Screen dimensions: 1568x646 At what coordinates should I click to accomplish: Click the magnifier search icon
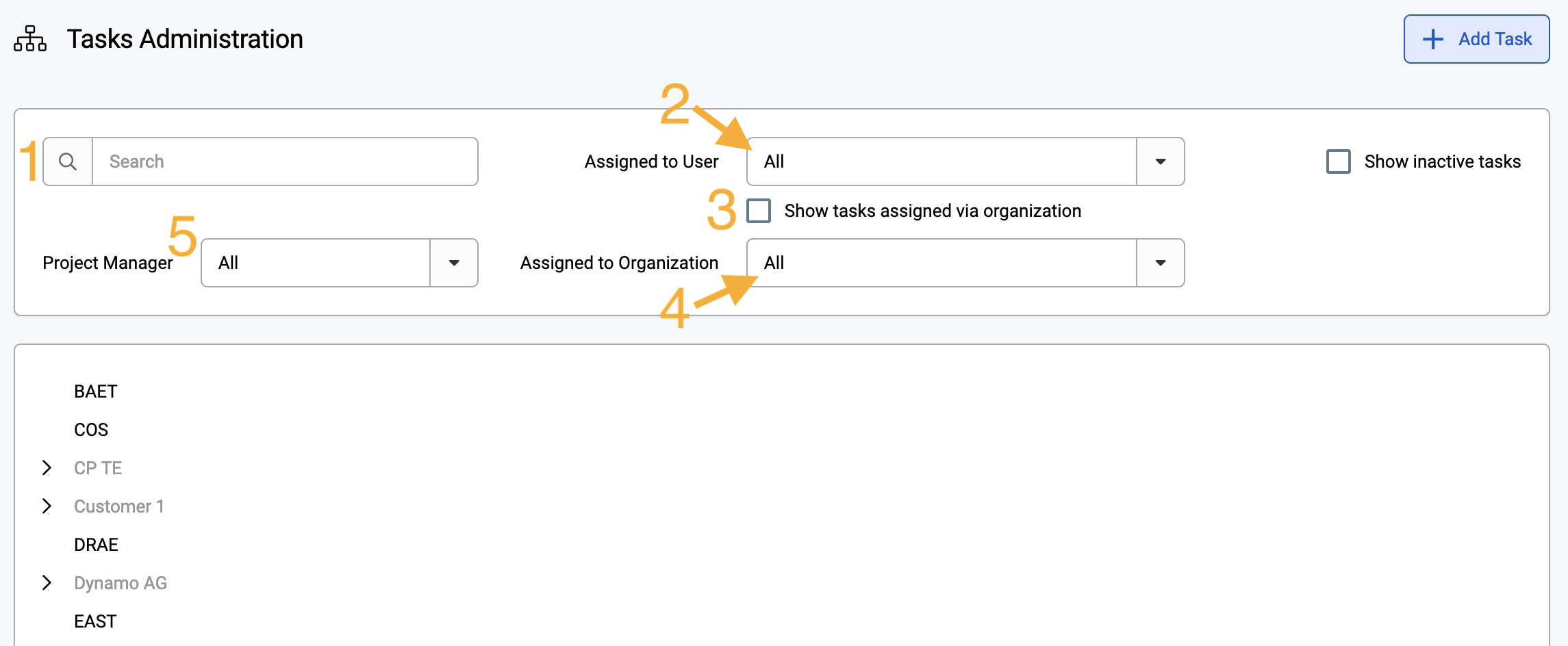(x=68, y=161)
